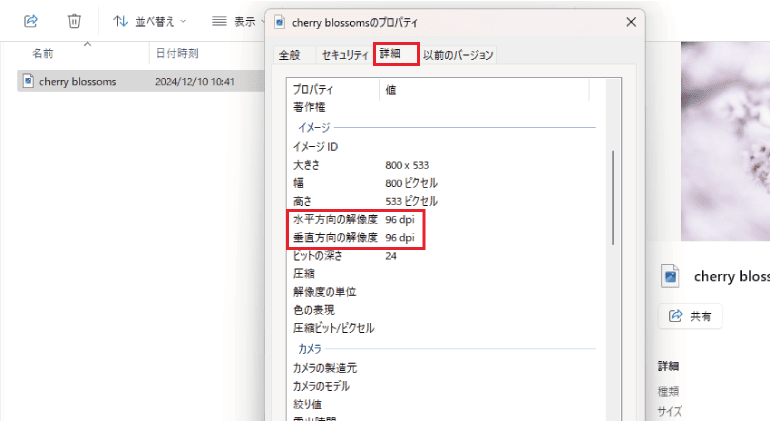Switch to the セキュリティ tab
This screenshot has height=421, width=770.
click(345, 55)
